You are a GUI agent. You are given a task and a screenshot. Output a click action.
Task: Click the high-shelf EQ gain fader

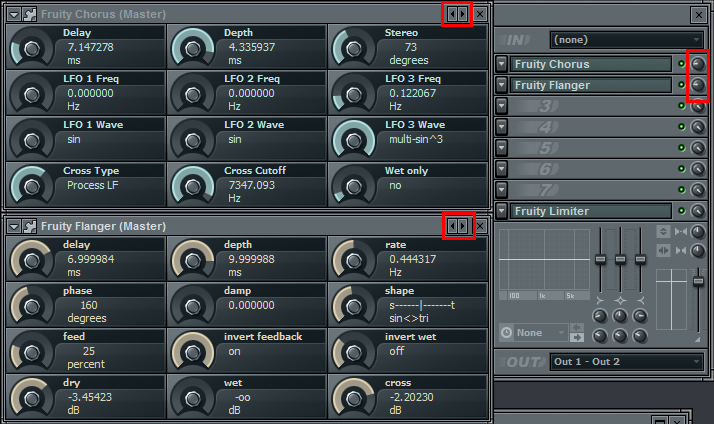tap(640, 260)
